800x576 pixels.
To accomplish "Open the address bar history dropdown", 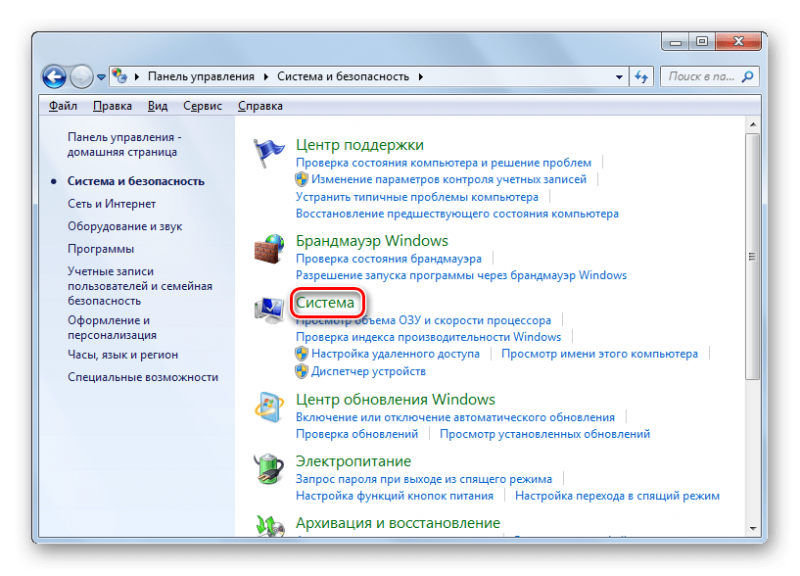I will (x=619, y=77).
